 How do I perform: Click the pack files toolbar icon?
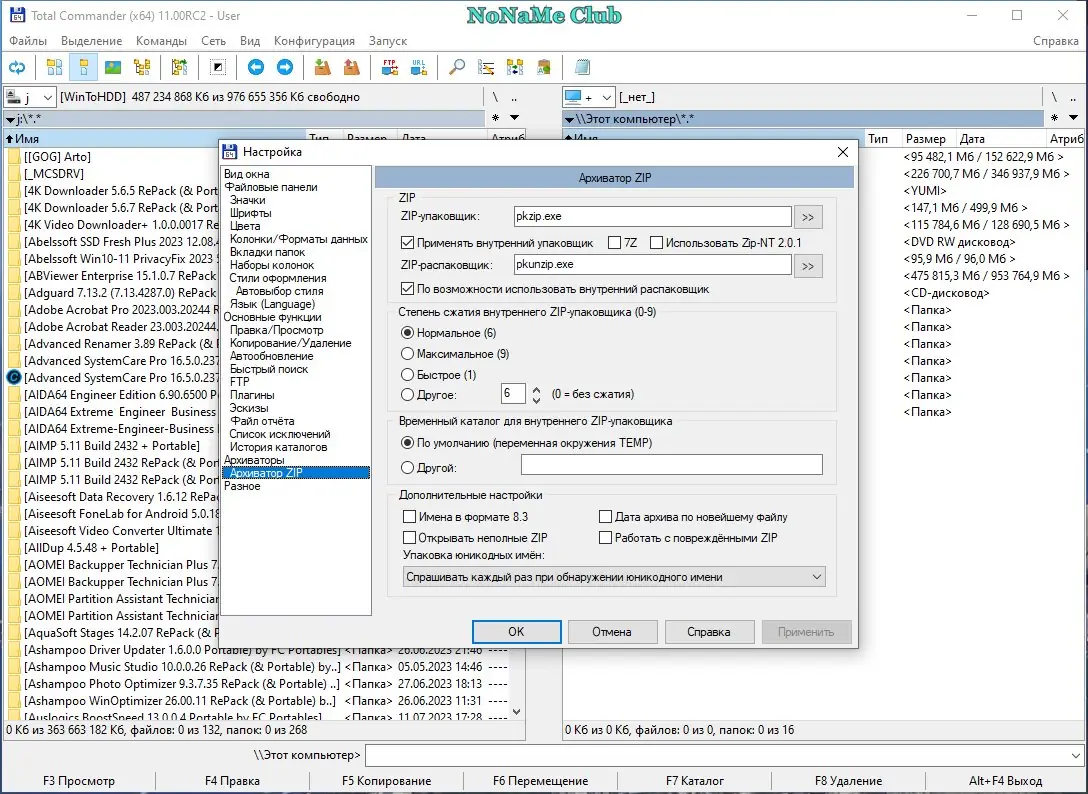[322, 67]
